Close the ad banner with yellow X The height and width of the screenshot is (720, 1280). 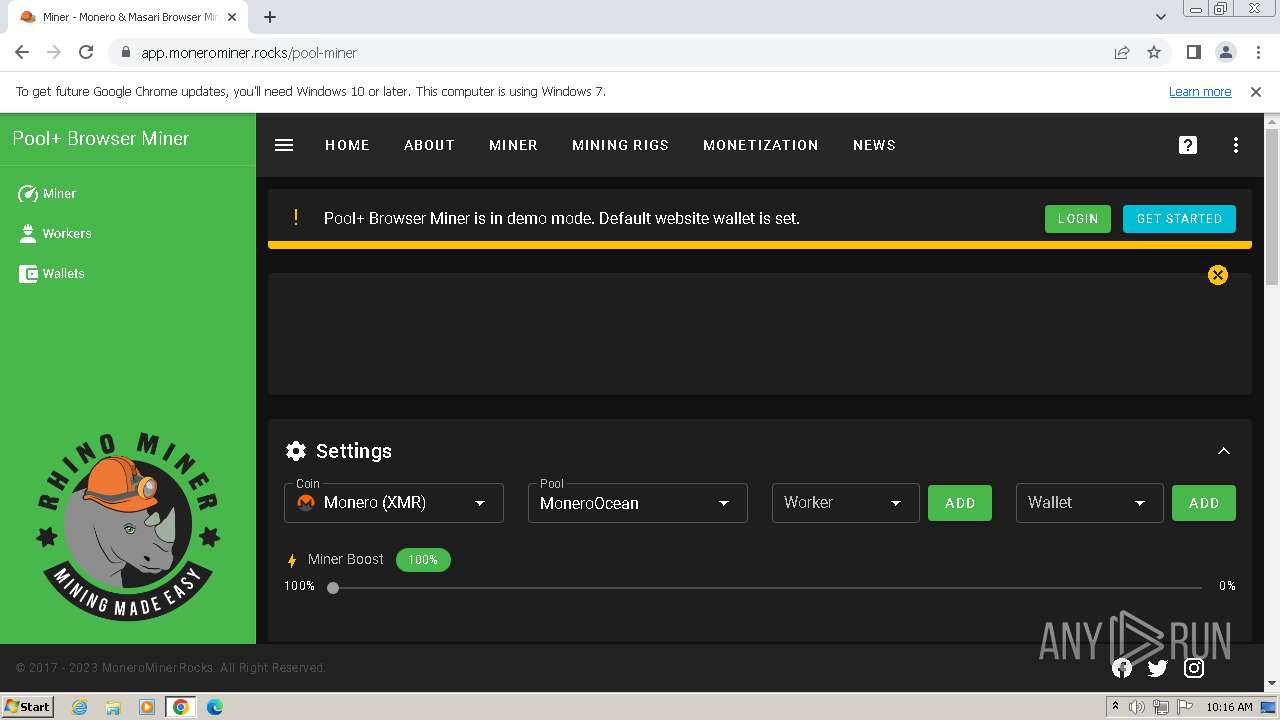[1218, 275]
